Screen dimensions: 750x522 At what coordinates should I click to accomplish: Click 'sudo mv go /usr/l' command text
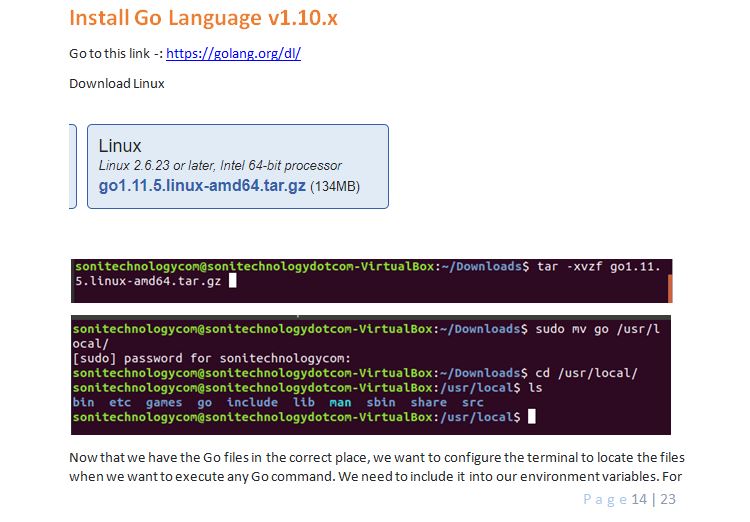[597, 329]
